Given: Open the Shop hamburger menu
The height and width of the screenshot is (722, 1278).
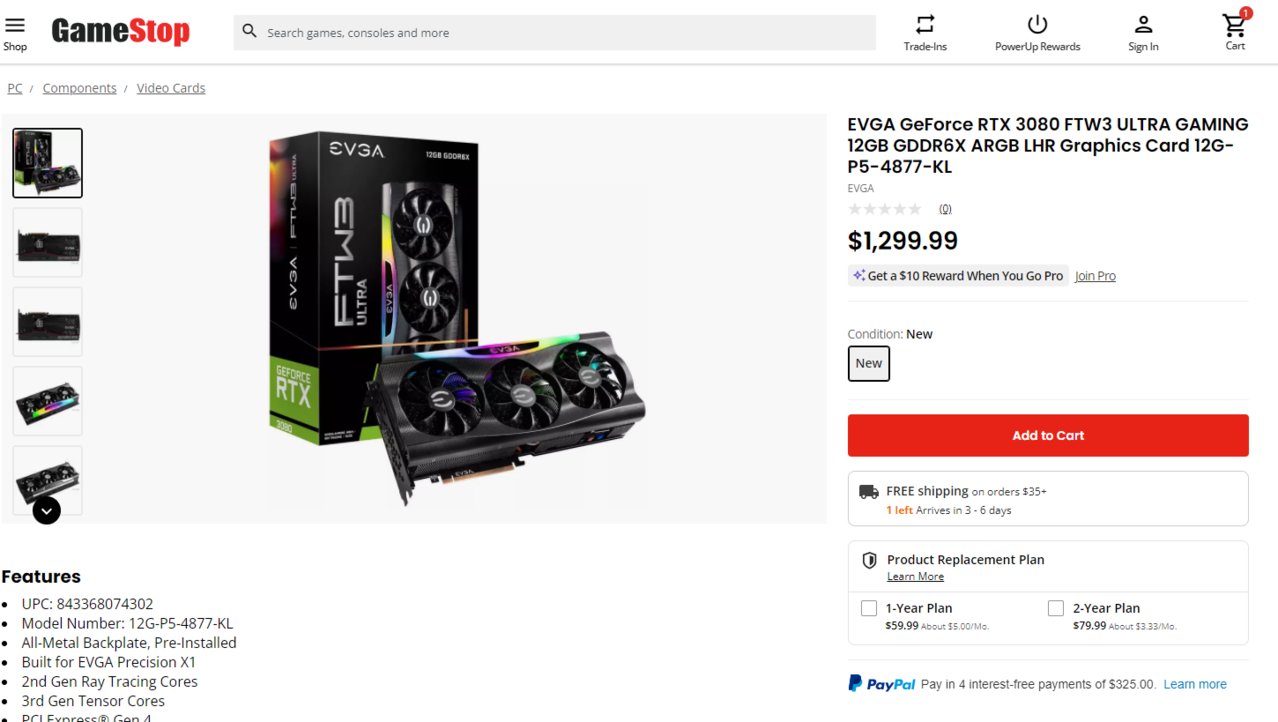Looking at the screenshot, I should [15, 32].
